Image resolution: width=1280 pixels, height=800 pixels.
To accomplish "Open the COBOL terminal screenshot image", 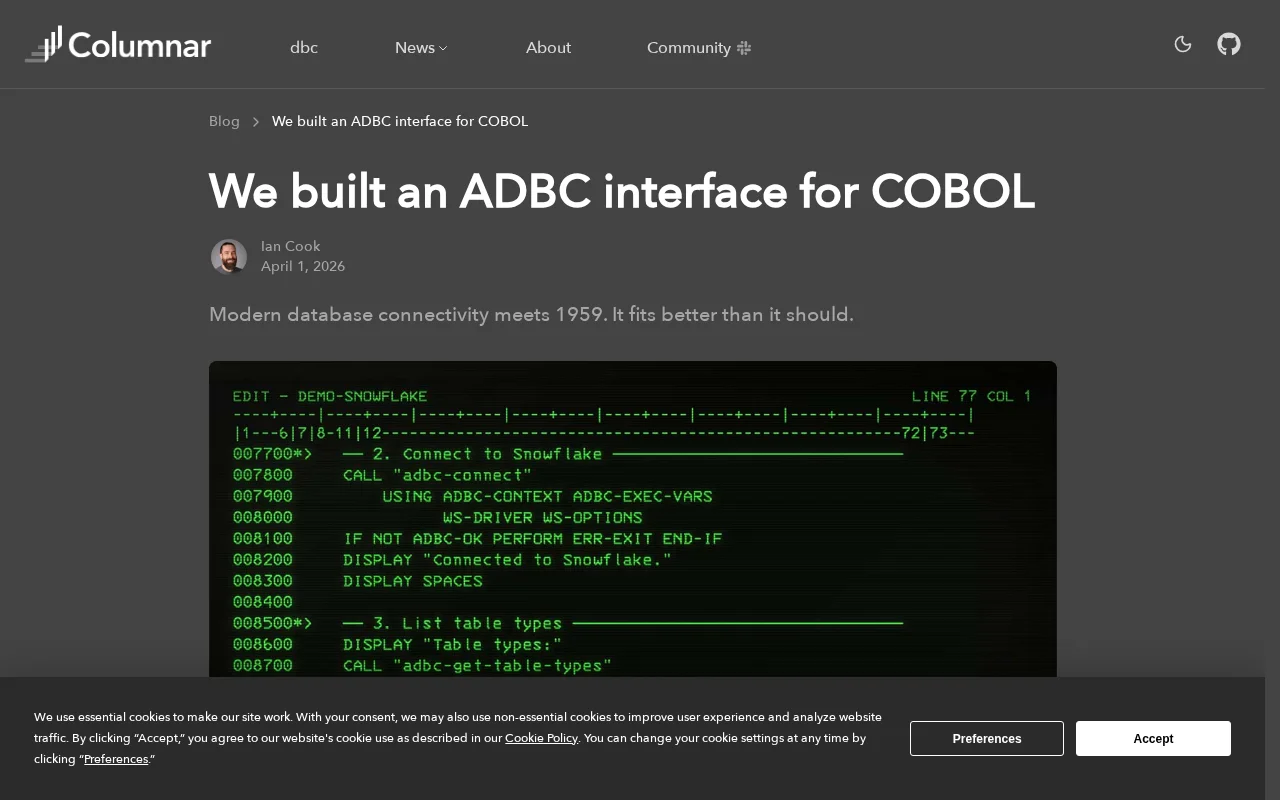I will coord(633,519).
